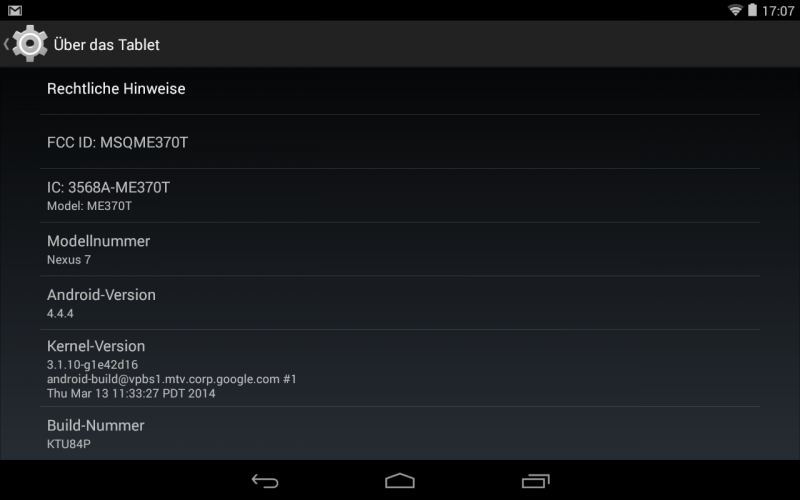
Task: Click the Nexus 7 model value
Action: (x=69, y=260)
